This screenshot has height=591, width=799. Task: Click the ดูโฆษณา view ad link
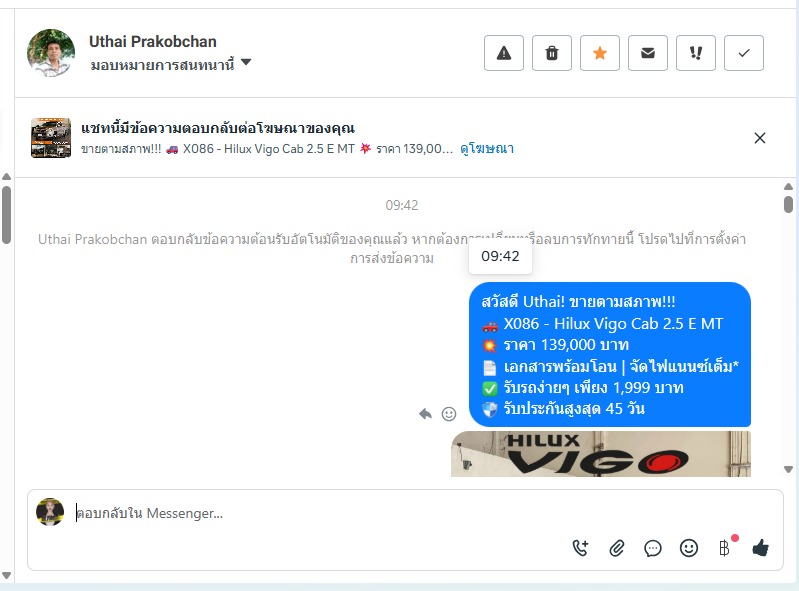(487, 149)
